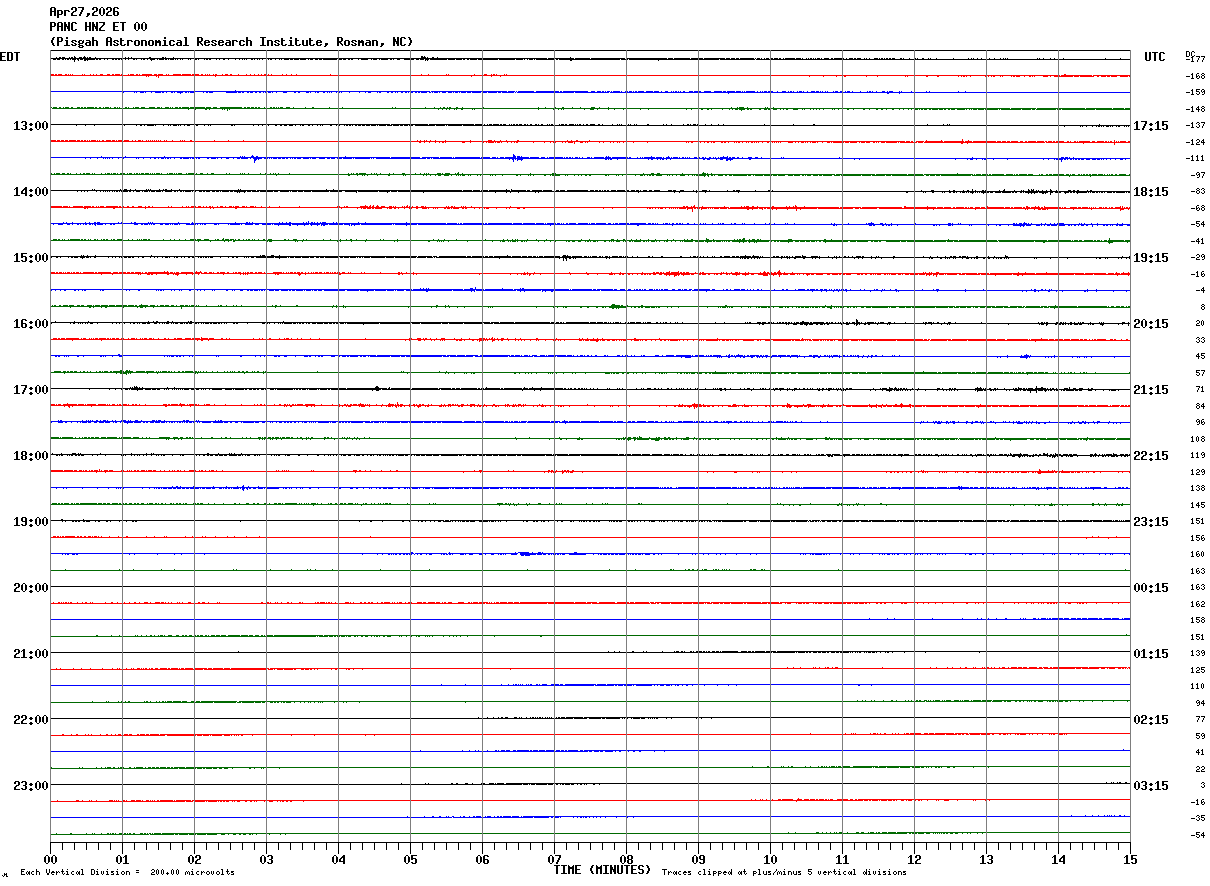Click minute 05 on the time axis
This screenshot has height=886, width=1210.
410,859
